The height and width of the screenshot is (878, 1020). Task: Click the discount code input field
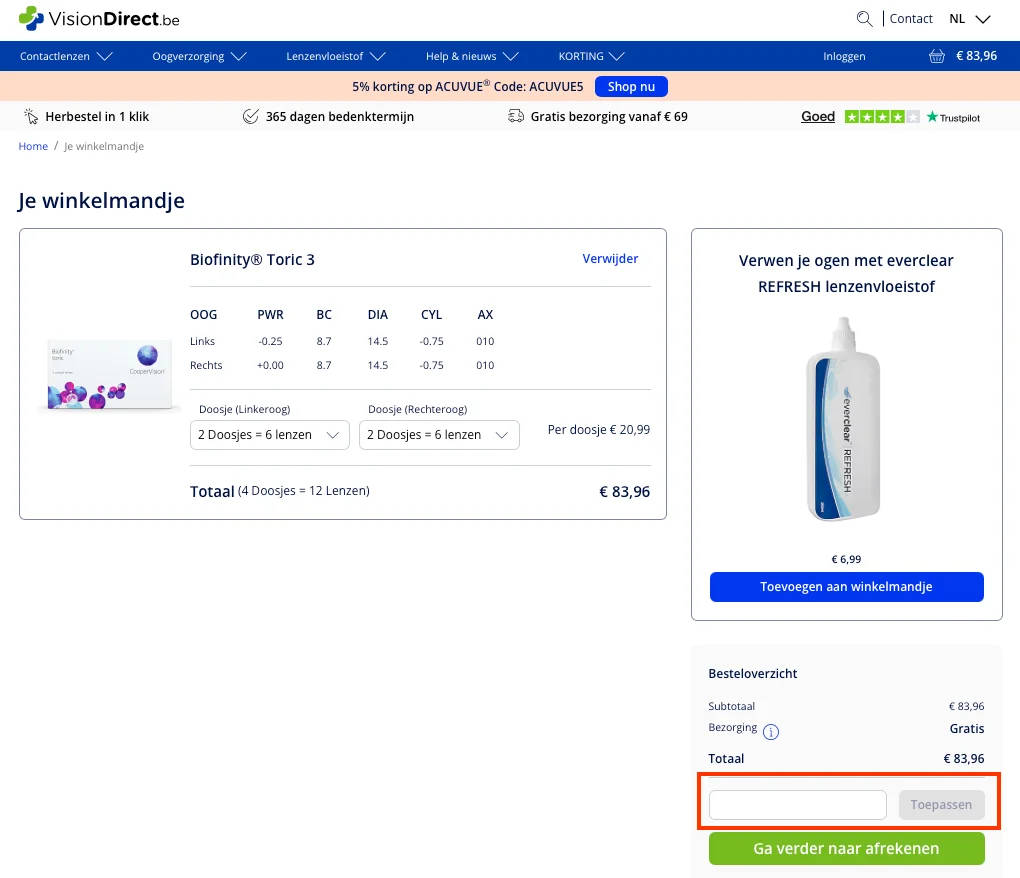click(797, 805)
